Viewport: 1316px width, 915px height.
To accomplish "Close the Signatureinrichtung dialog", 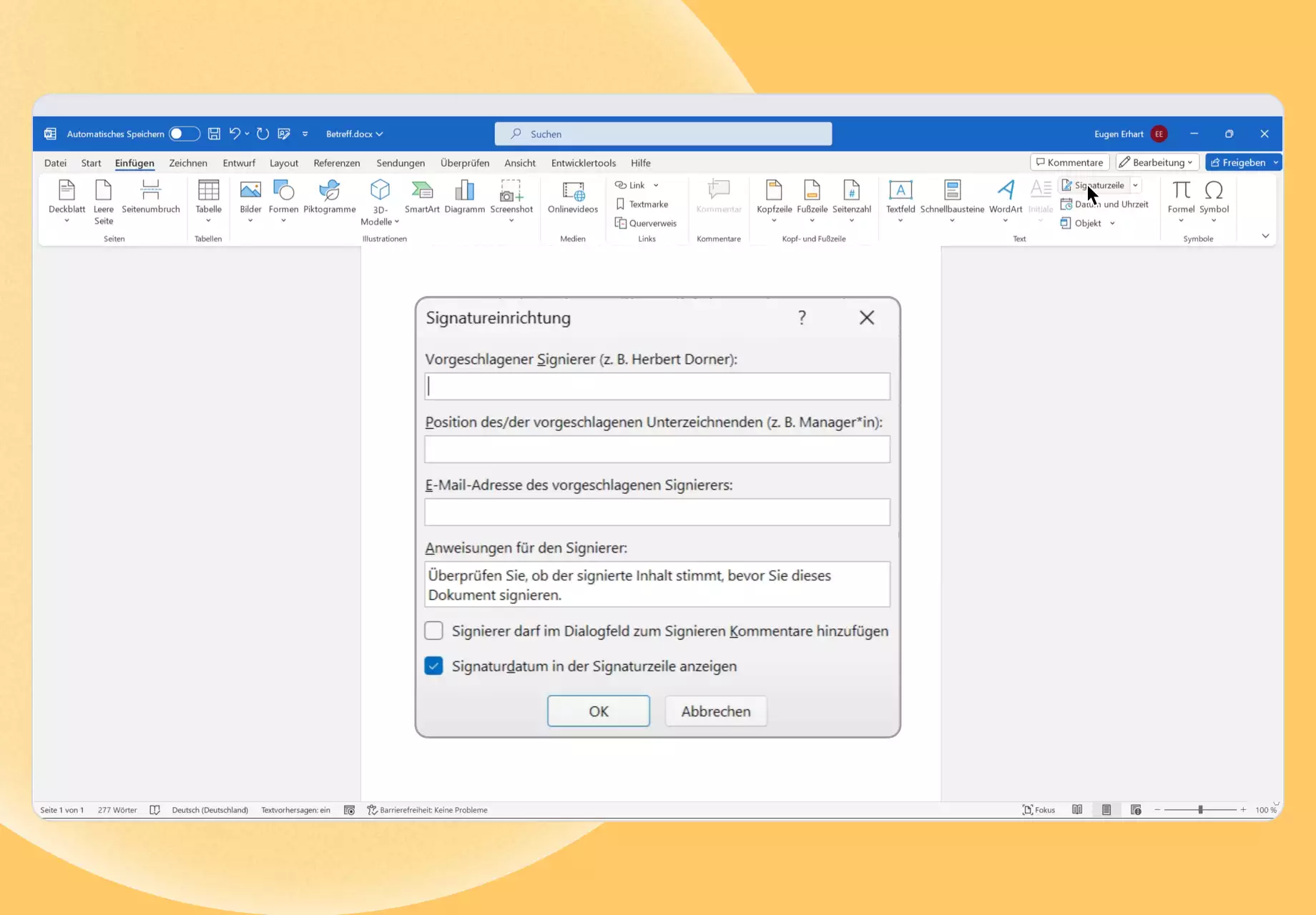I will click(x=867, y=317).
